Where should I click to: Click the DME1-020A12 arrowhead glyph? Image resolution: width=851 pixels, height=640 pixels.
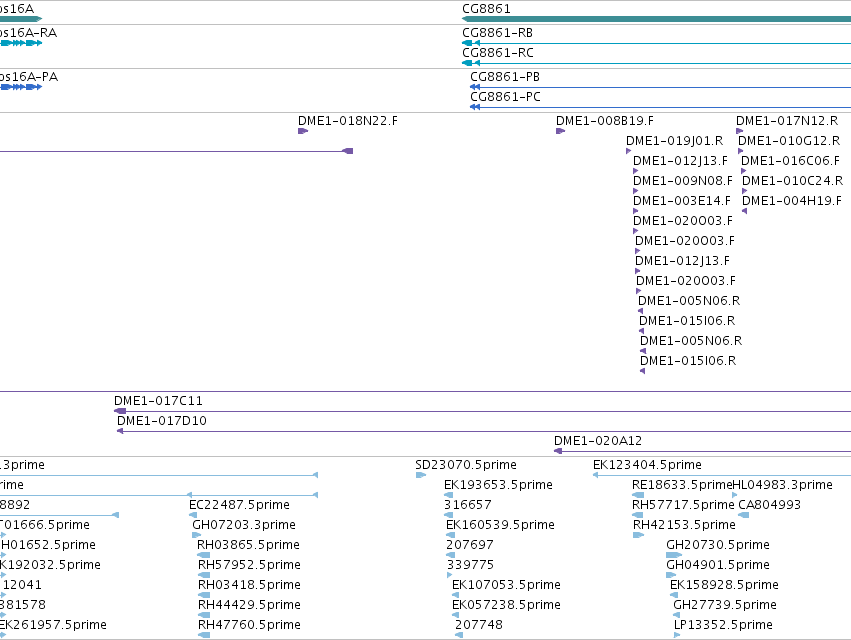tap(558, 451)
